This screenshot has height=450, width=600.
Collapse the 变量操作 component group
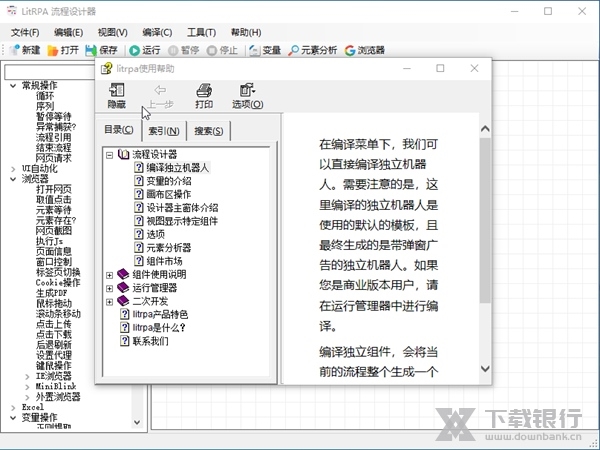tap(13, 417)
